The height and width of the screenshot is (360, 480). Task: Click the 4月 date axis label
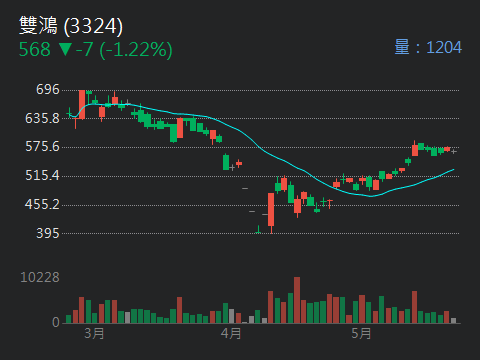(x=231, y=333)
